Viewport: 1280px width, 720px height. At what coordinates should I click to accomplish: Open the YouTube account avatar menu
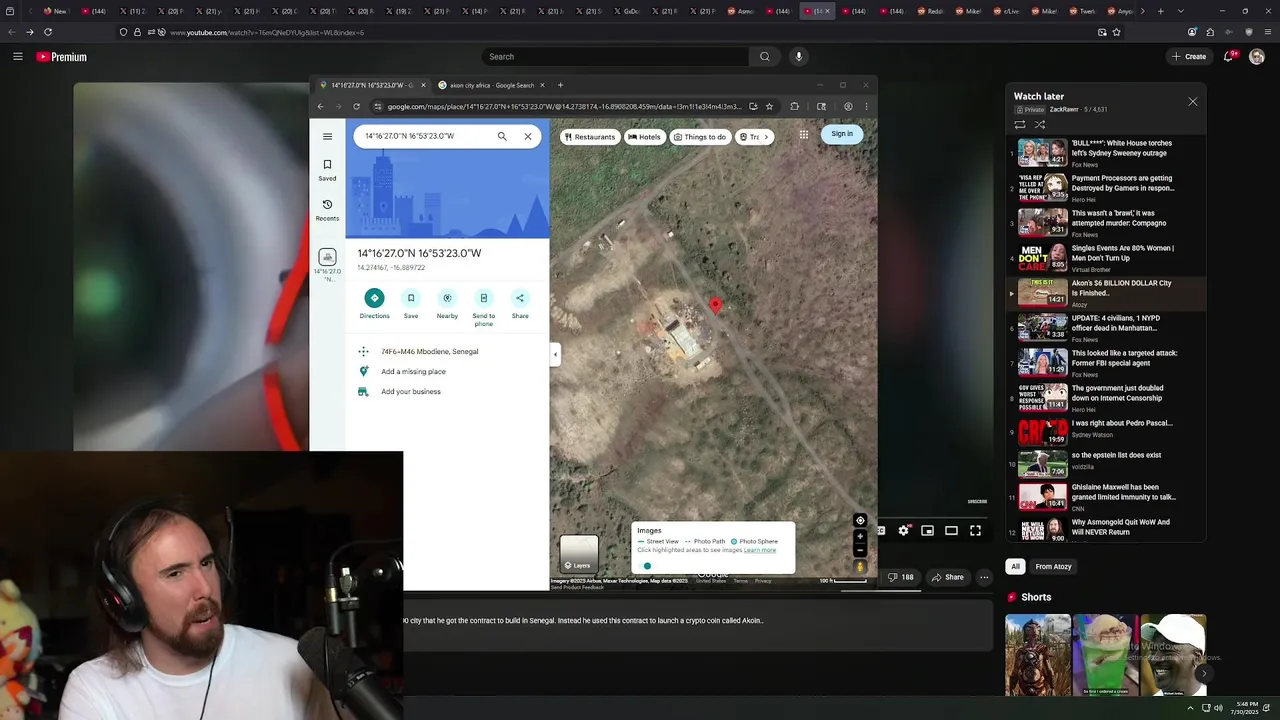point(1257,57)
